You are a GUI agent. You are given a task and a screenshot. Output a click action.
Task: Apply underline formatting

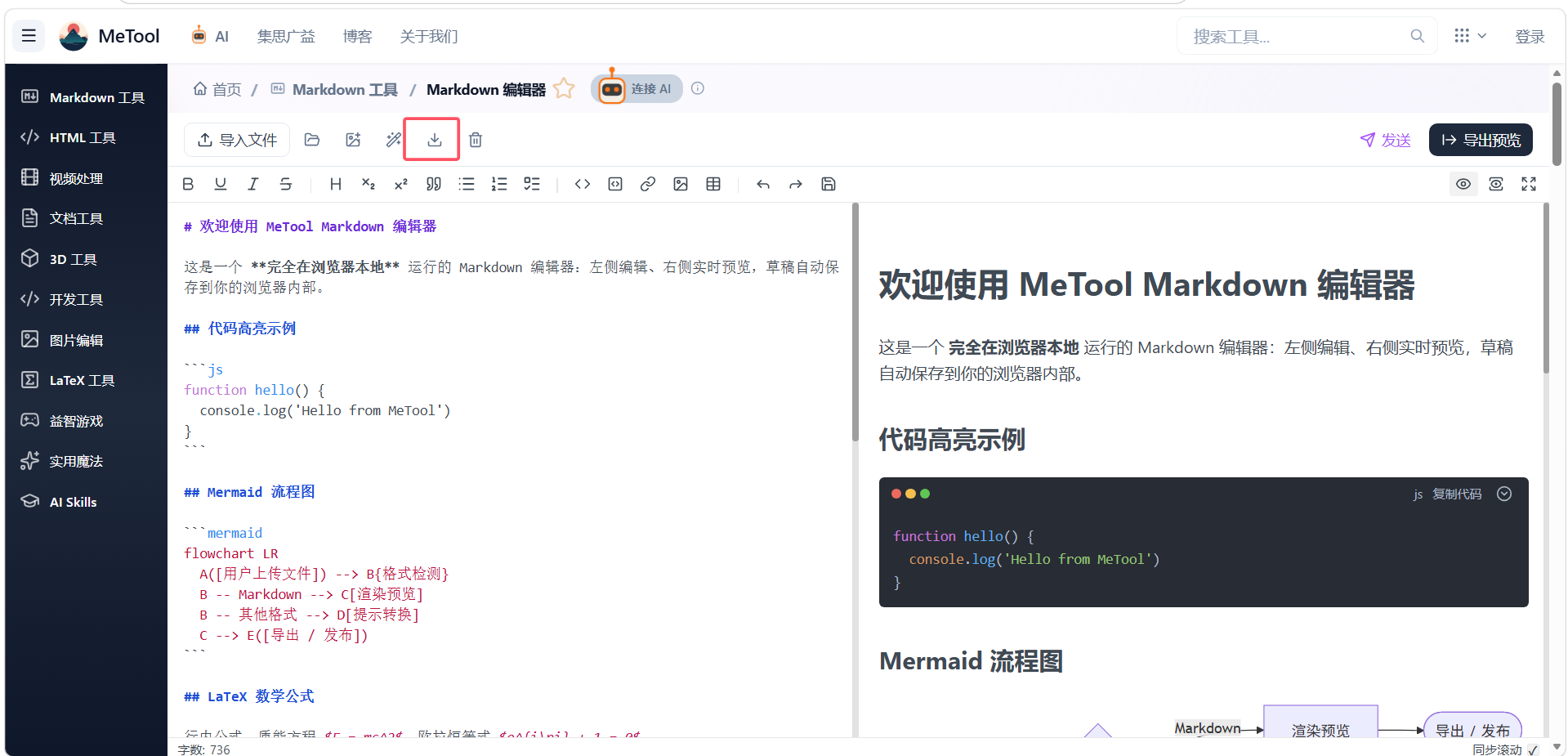pyautogui.click(x=221, y=184)
